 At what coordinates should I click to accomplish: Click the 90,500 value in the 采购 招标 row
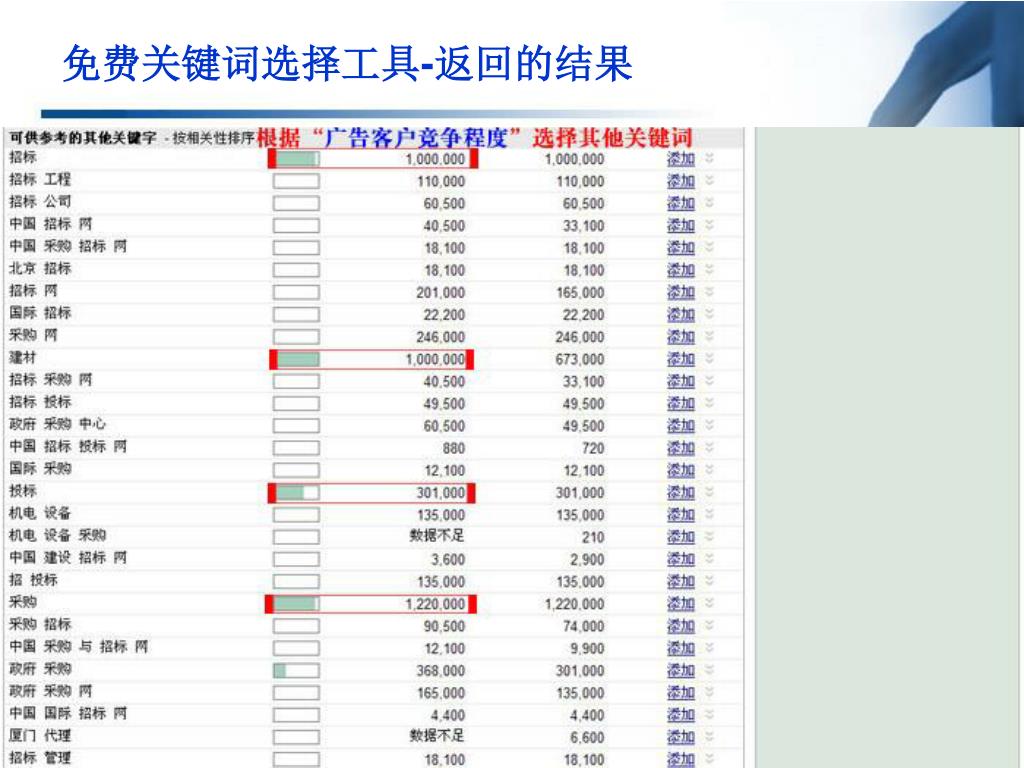click(x=444, y=626)
